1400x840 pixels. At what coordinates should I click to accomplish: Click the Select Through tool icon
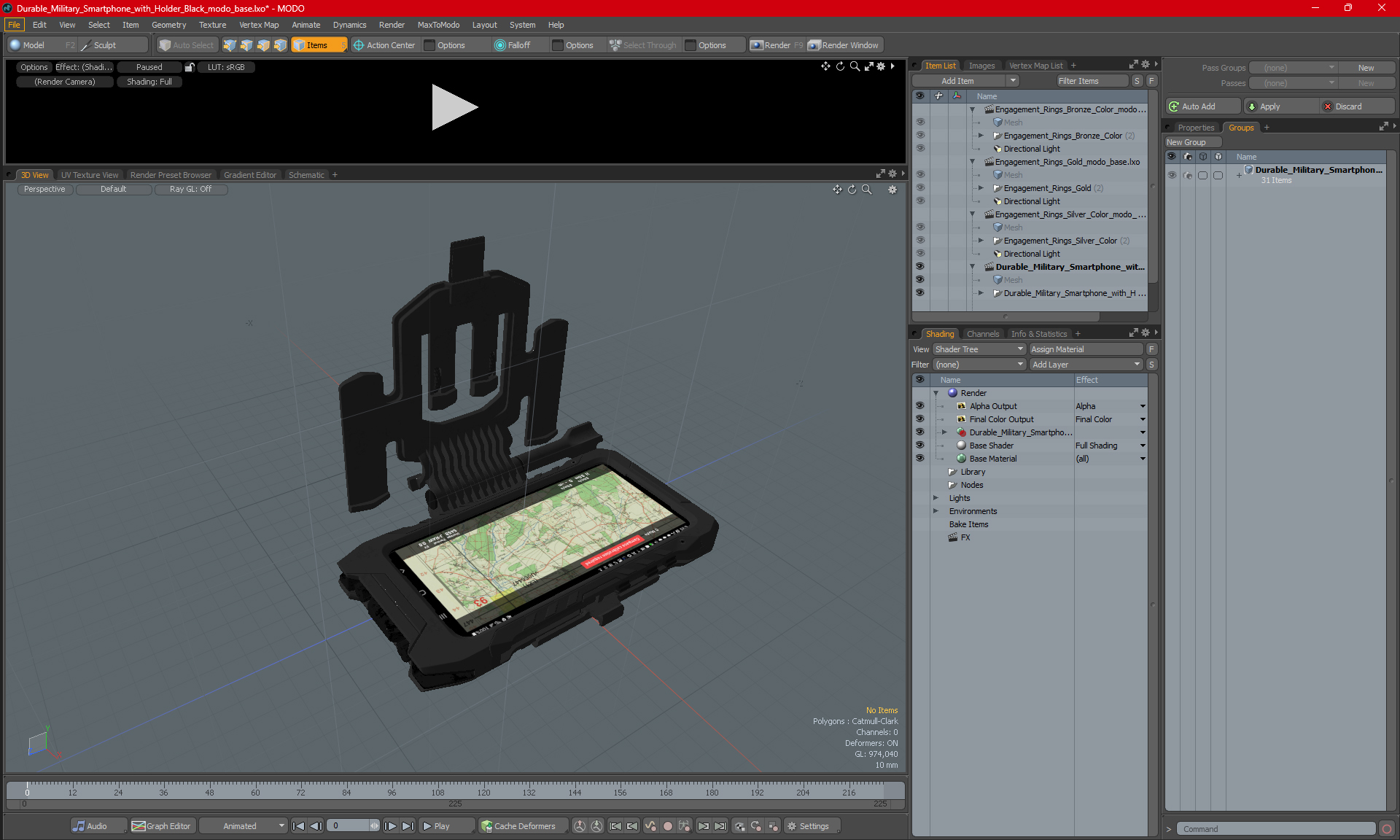[x=615, y=45]
